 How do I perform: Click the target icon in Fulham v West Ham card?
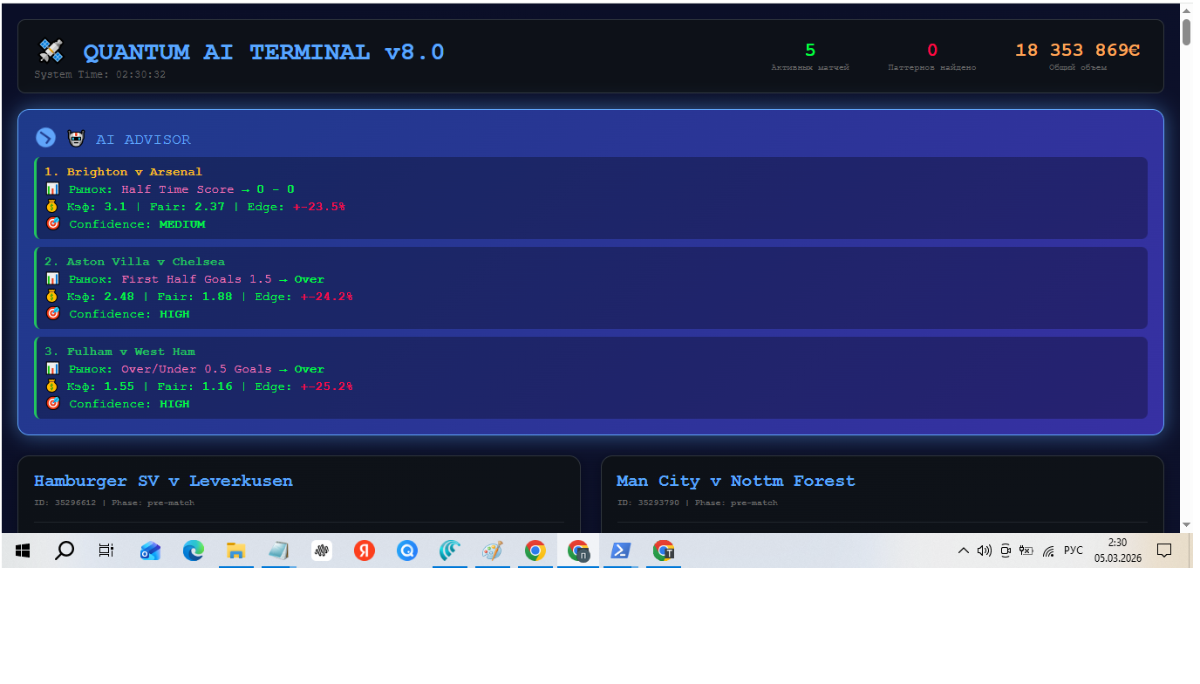[x=52, y=404]
